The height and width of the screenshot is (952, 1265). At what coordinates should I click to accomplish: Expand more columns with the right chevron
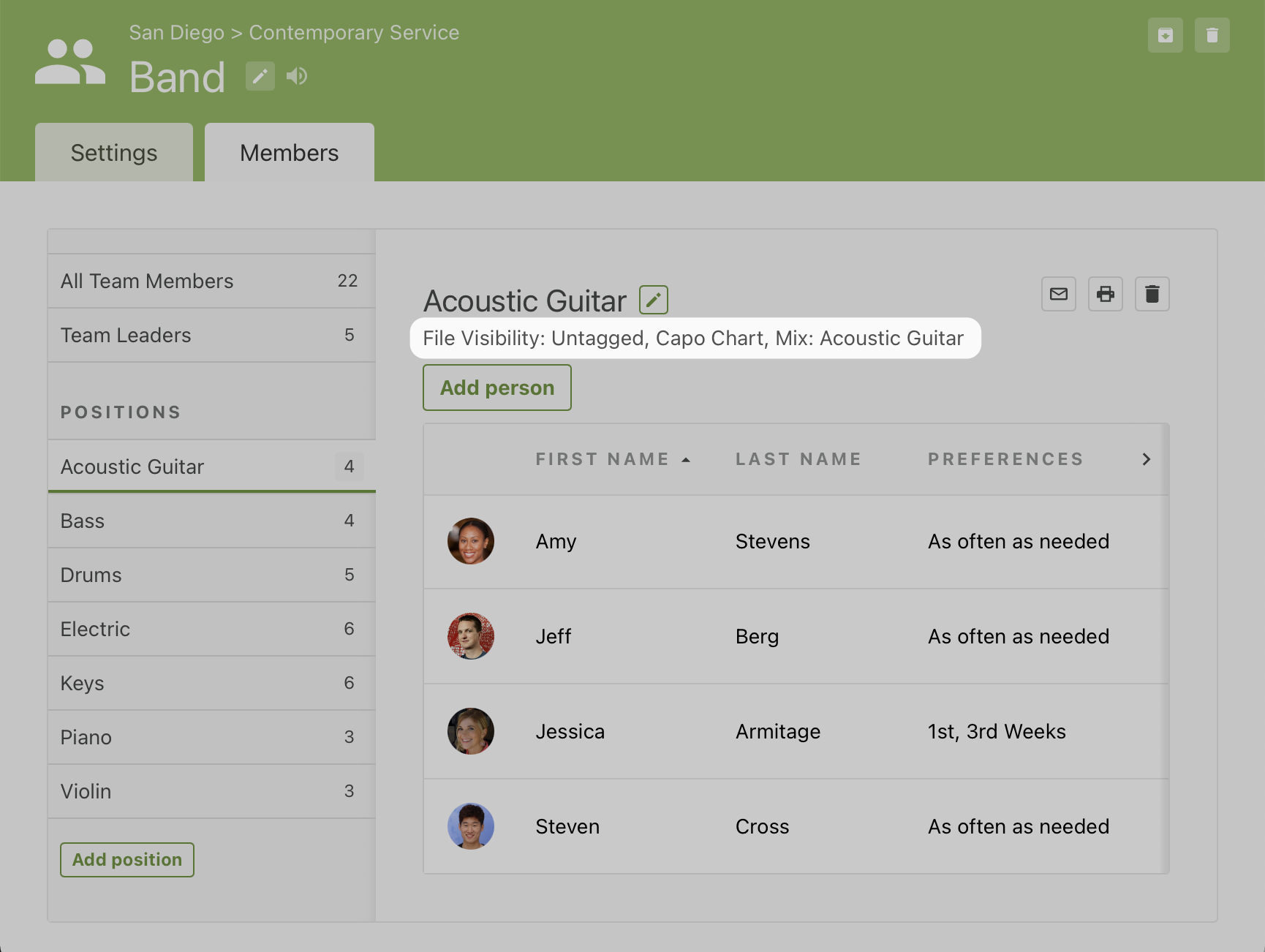pyautogui.click(x=1146, y=459)
